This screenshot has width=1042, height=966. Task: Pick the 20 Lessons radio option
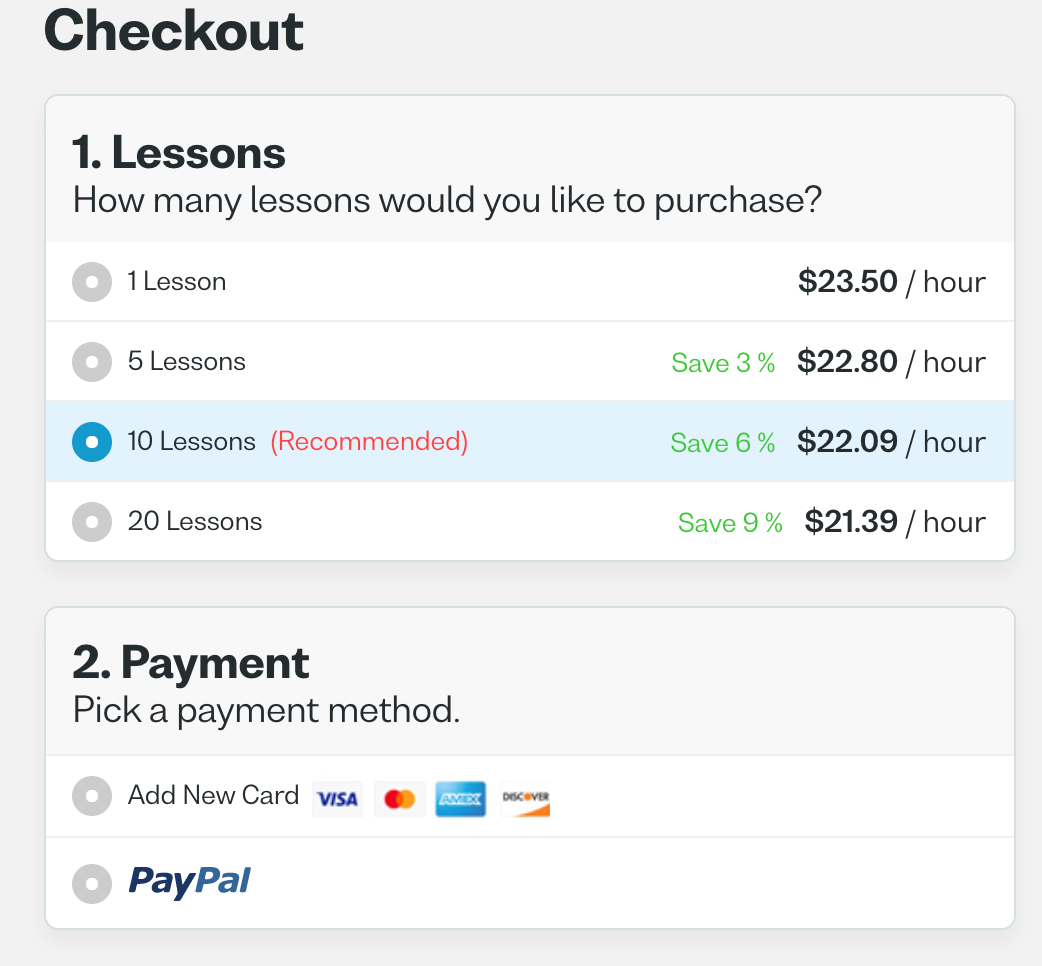coord(92,522)
